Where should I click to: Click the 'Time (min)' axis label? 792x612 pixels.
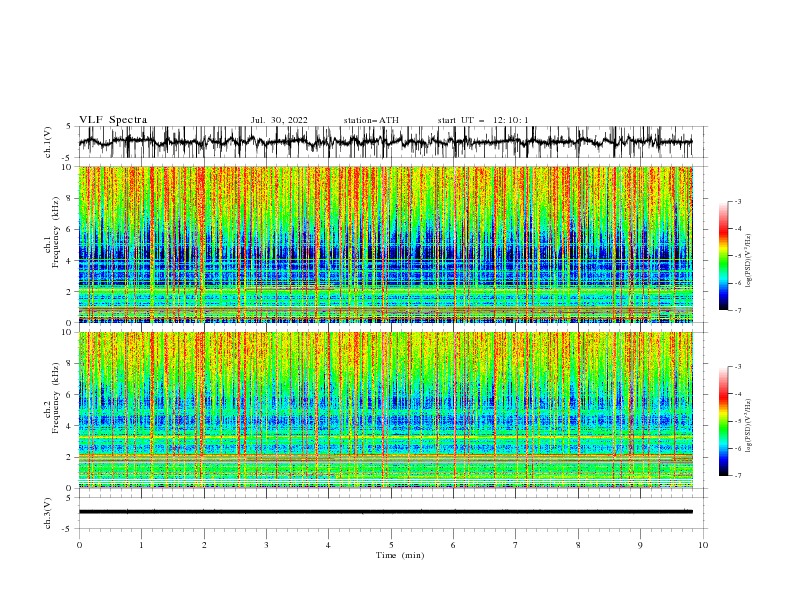(x=400, y=555)
